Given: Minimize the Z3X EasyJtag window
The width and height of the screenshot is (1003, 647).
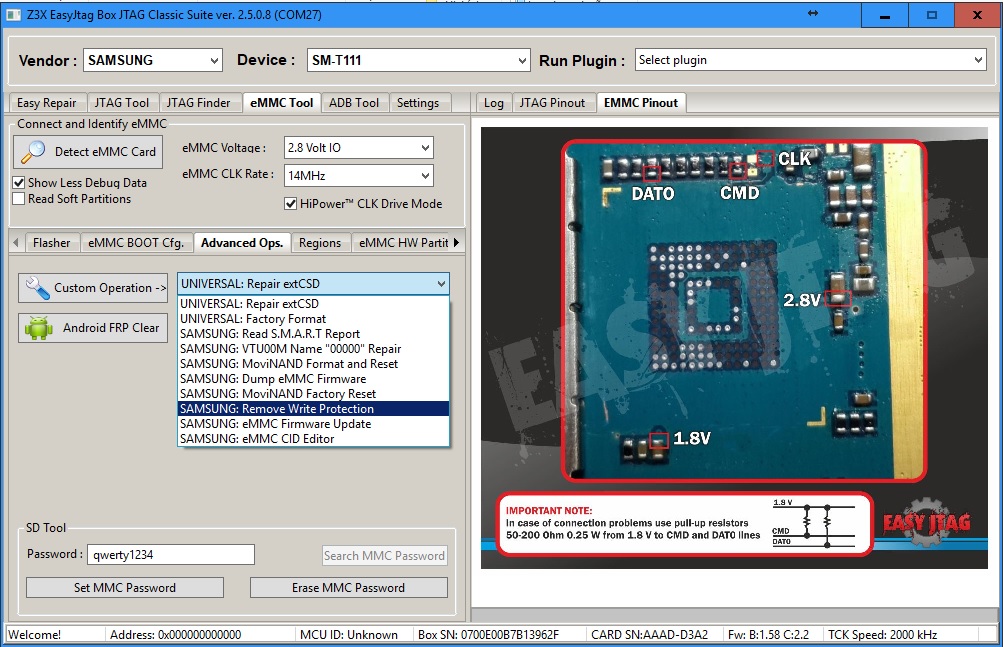Looking at the screenshot, I should pyautogui.click(x=885, y=15).
